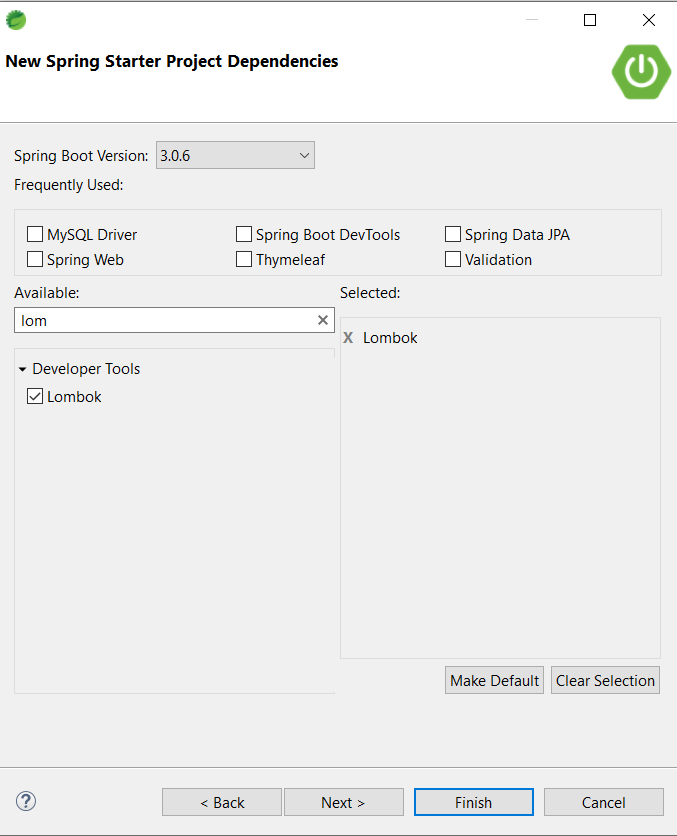Maximize the dialog window

point(590,20)
